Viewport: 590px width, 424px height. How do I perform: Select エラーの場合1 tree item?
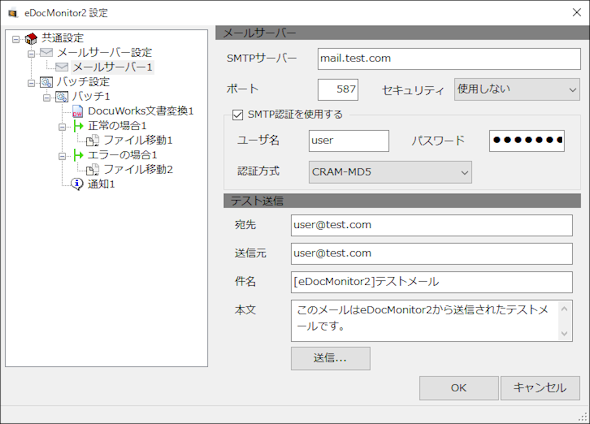click(122, 155)
